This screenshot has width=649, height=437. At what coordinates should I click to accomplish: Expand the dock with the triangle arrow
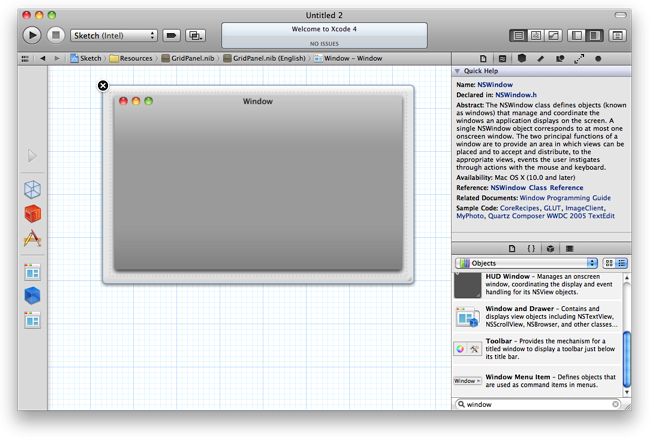tap(32, 156)
